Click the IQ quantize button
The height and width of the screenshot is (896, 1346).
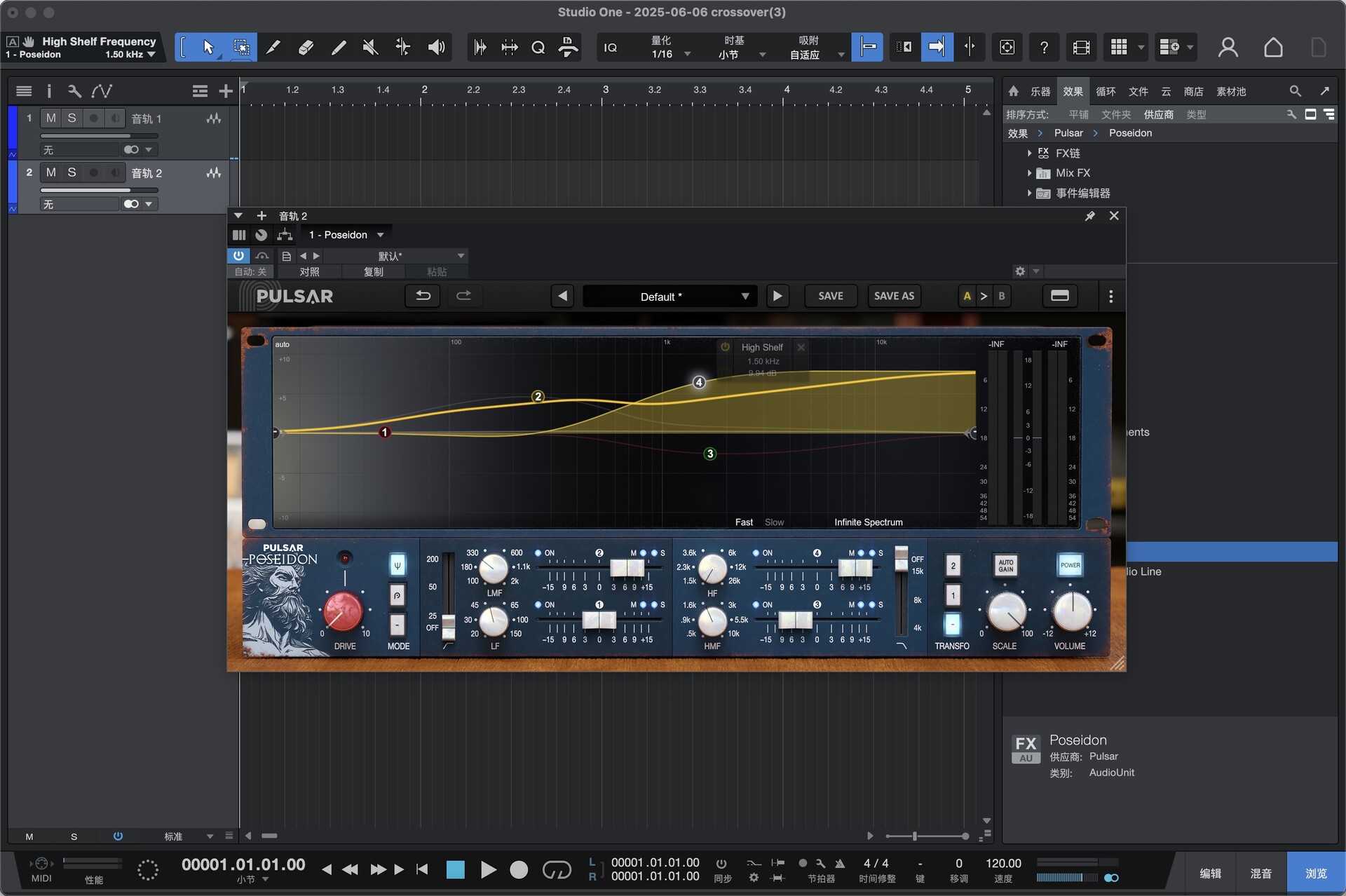[x=611, y=47]
